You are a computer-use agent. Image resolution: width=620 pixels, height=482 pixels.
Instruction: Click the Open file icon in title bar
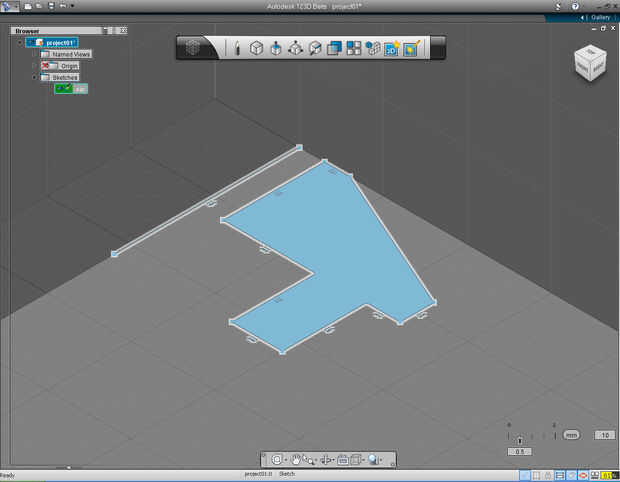tap(39, 6)
